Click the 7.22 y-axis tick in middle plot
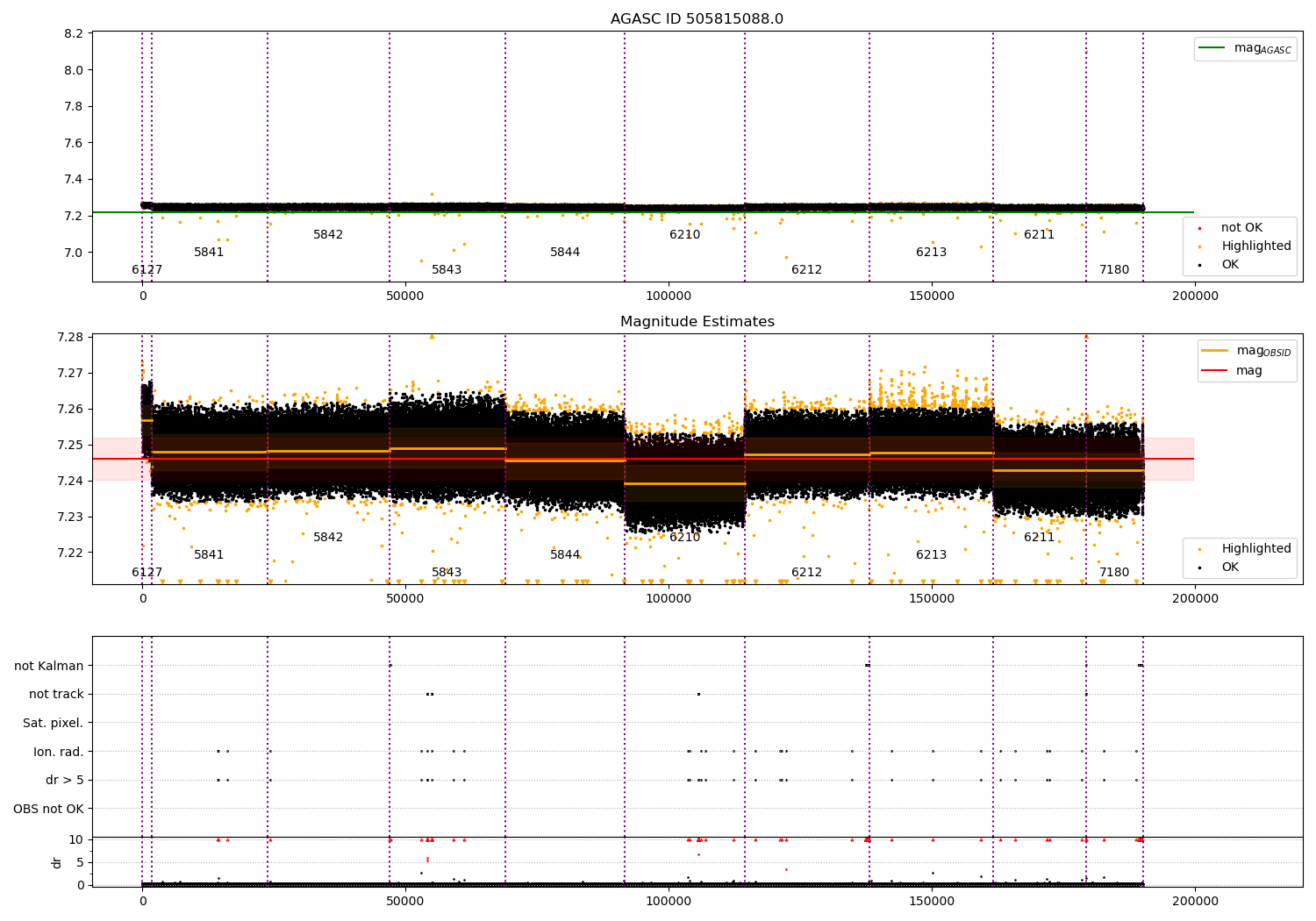 pyautogui.click(x=70, y=553)
